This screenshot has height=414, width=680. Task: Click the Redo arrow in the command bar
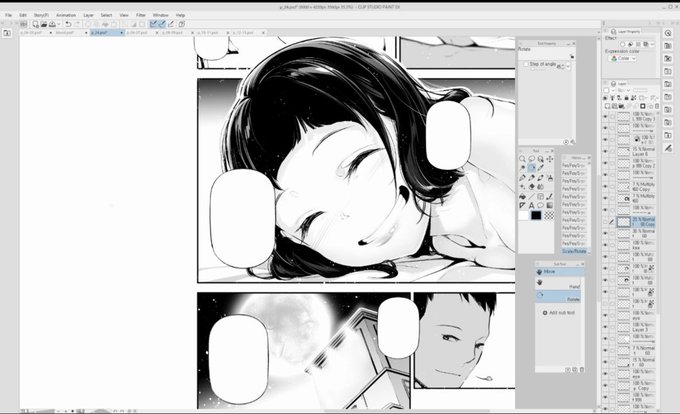click(78, 24)
